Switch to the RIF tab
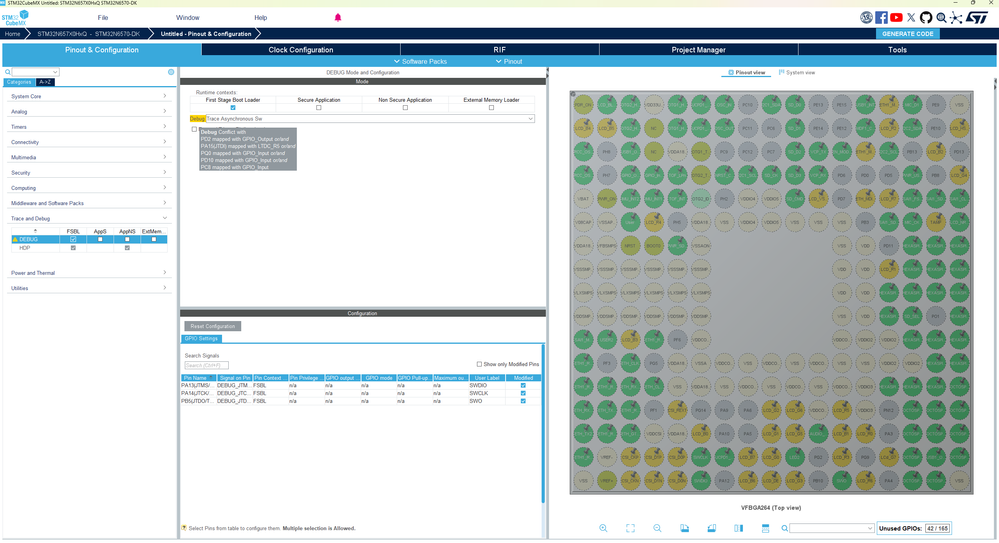Image resolution: width=999 pixels, height=543 pixels. click(x=500, y=50)
